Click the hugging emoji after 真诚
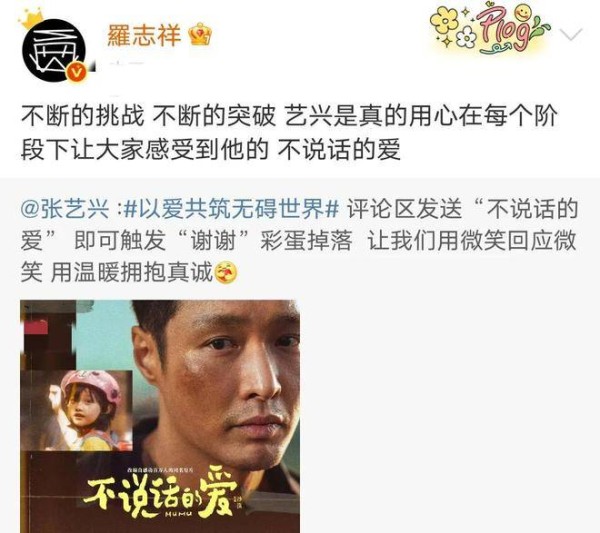The height and width of the screenshot is (533, 600). point(227,273)
